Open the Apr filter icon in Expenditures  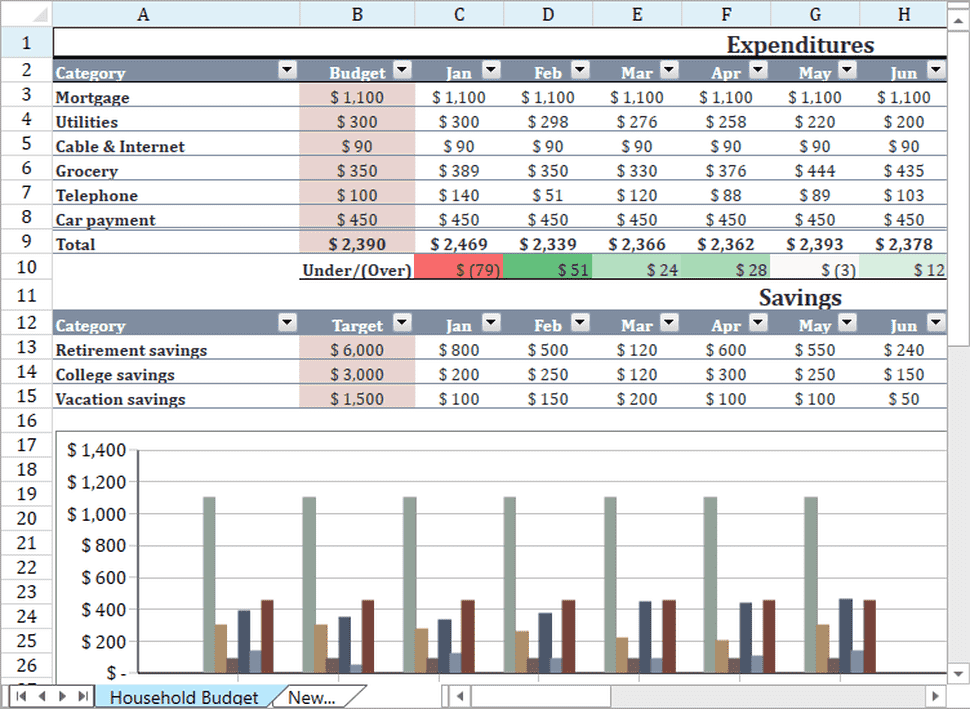757,71
